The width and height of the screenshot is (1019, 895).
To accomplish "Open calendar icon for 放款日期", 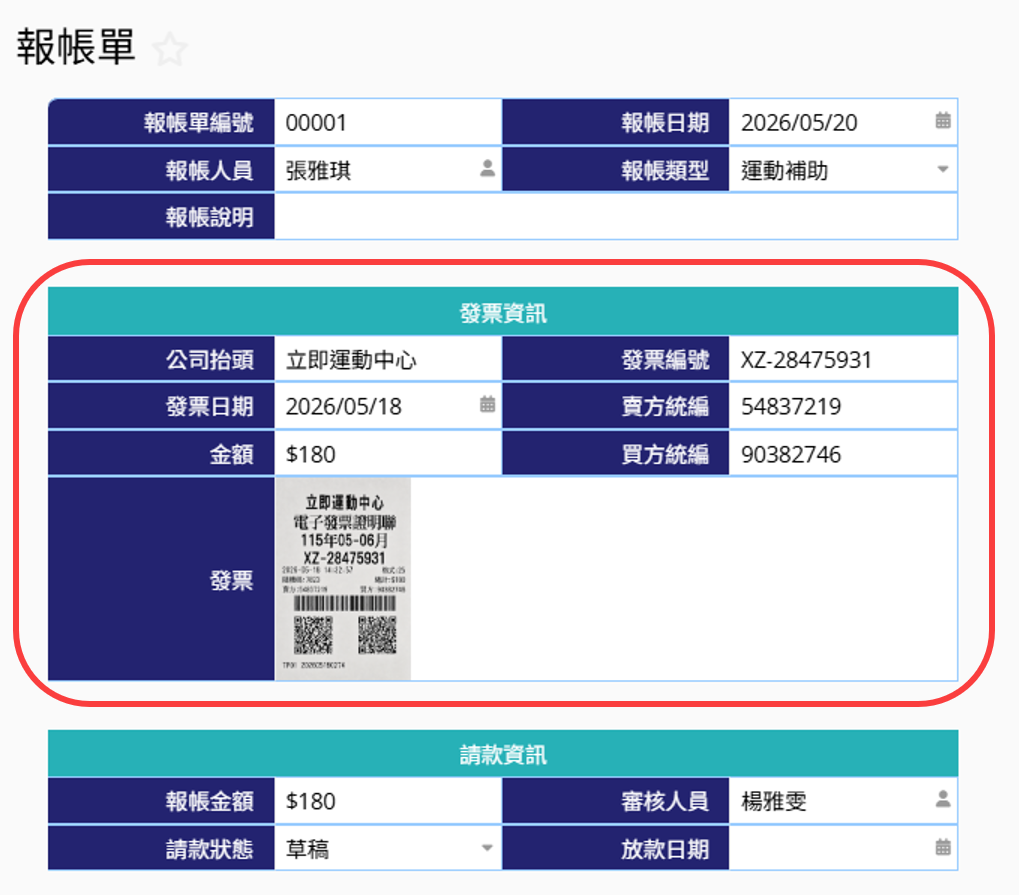I will coord(942,847).
